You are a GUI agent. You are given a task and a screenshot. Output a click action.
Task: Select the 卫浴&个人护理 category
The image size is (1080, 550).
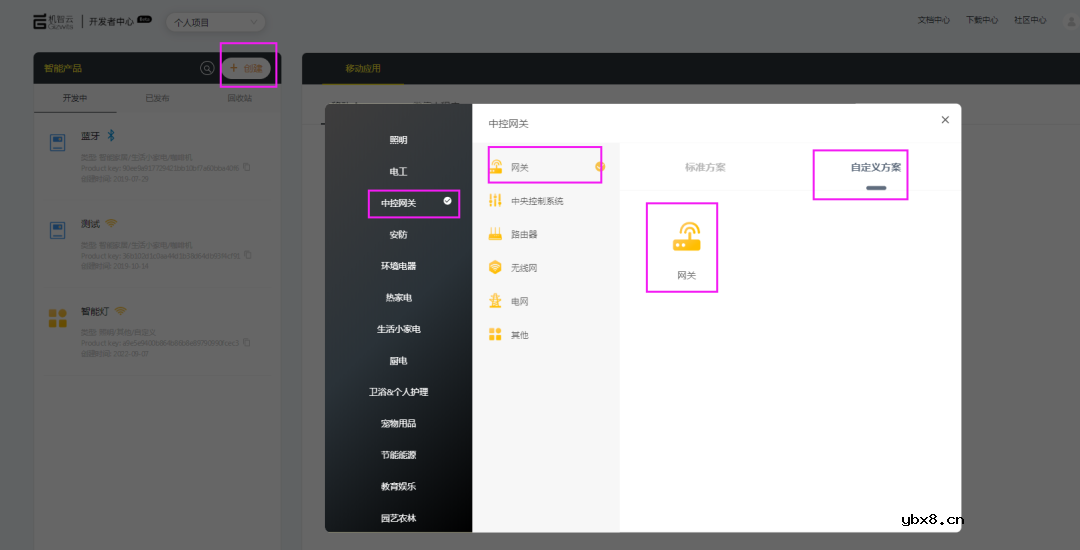pos(398,392)
